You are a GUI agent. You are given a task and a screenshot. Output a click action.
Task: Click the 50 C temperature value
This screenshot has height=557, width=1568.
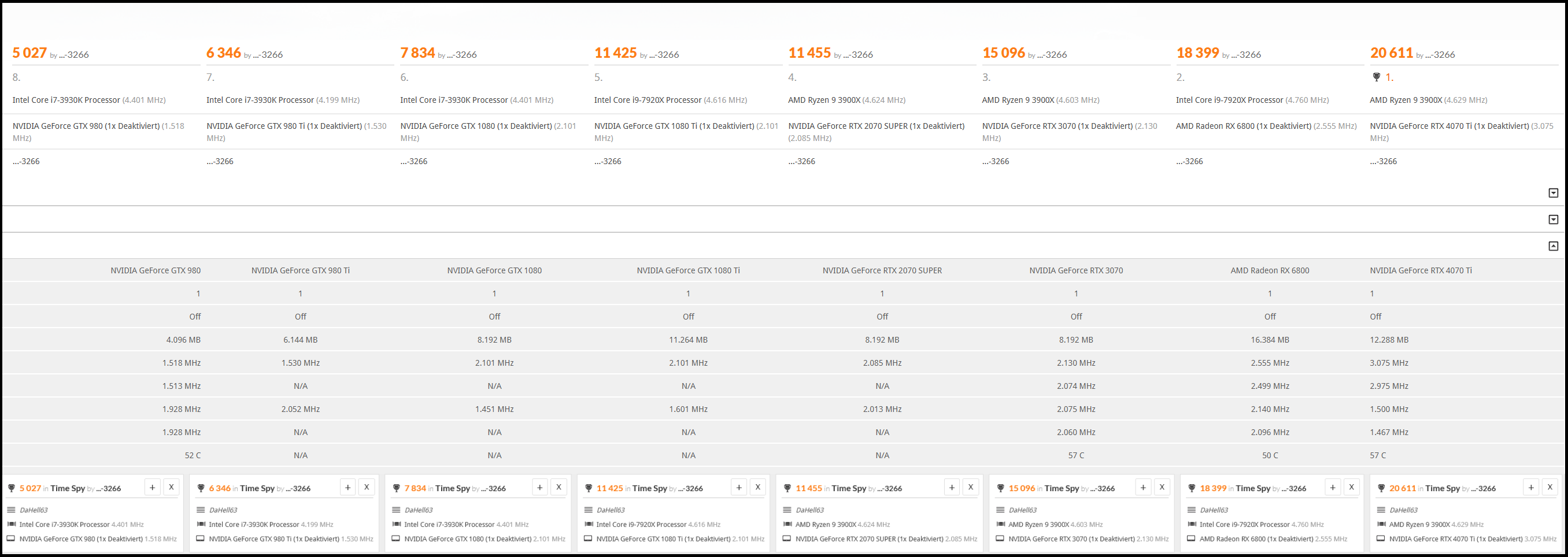point(1270,455)
